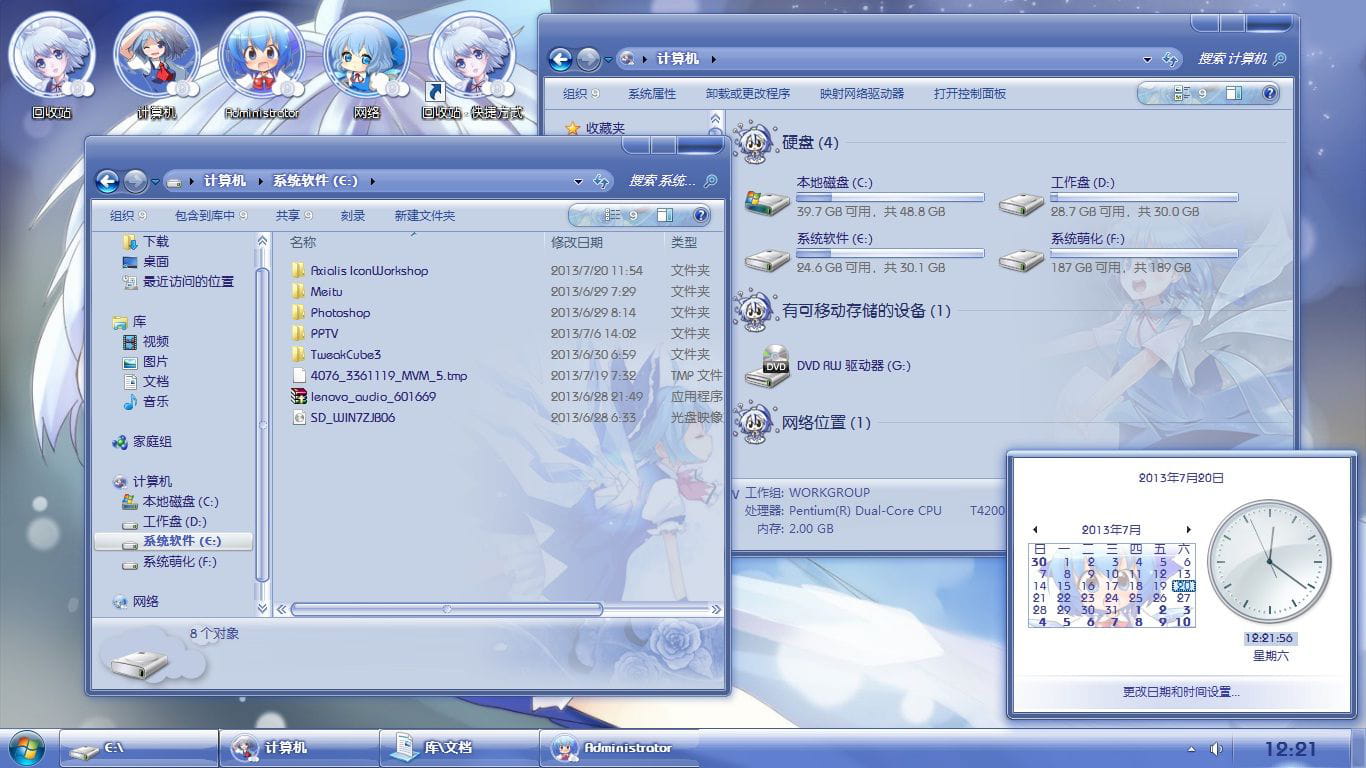Open the 网络 desktop icon
Viewport: 1366px width, 768px height.
coord(365,55)
